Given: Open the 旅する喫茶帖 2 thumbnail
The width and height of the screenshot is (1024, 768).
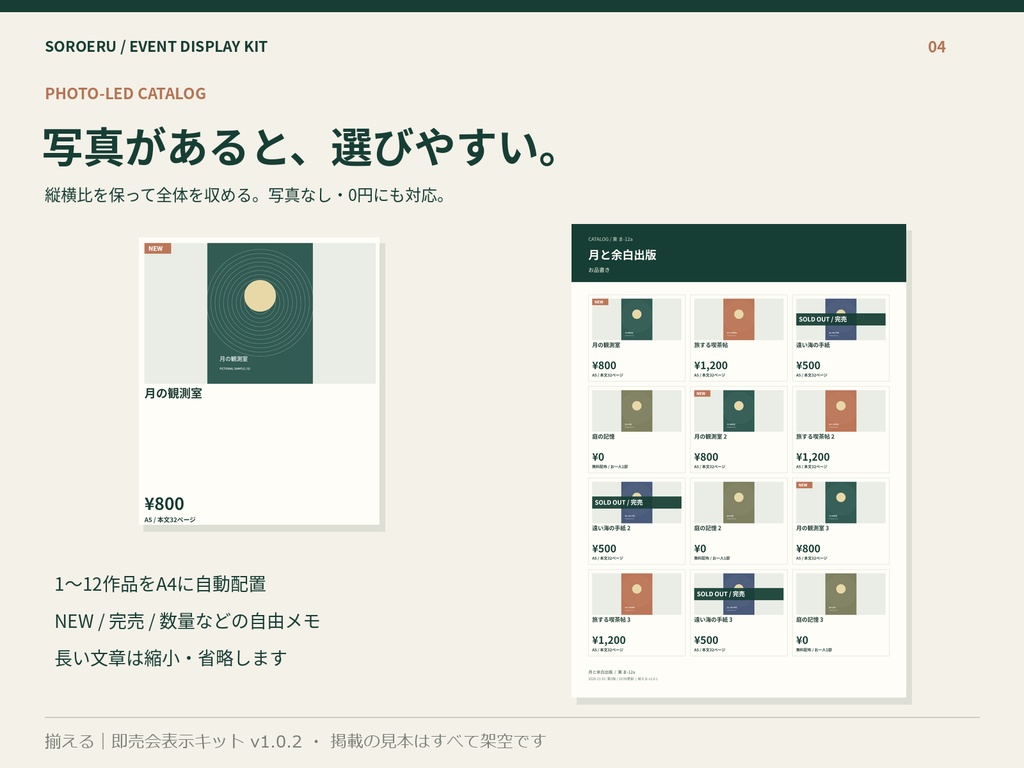Looking at the screenshot, I should click(840, 411).
